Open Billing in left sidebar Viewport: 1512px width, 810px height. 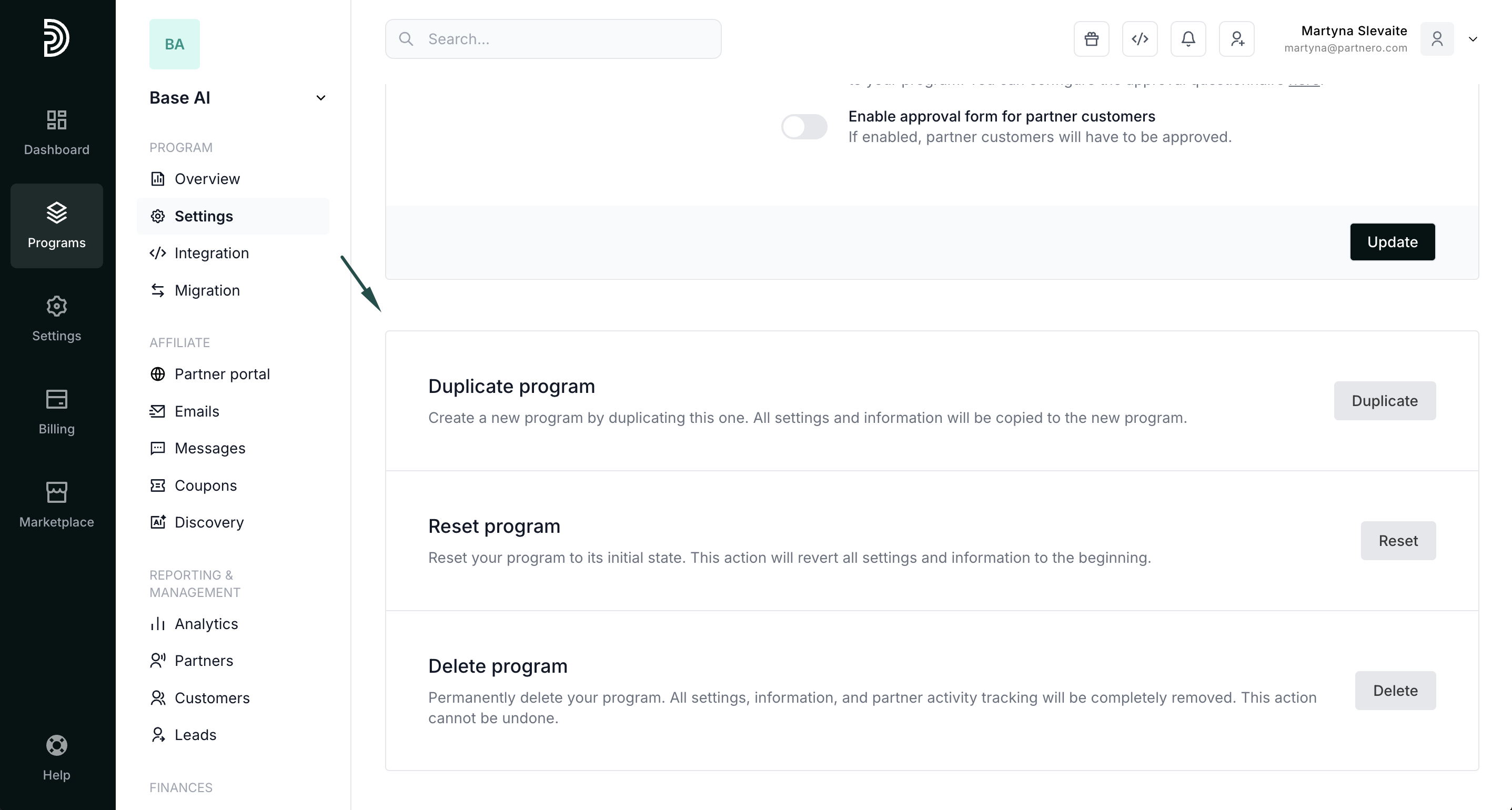(56, 411)
